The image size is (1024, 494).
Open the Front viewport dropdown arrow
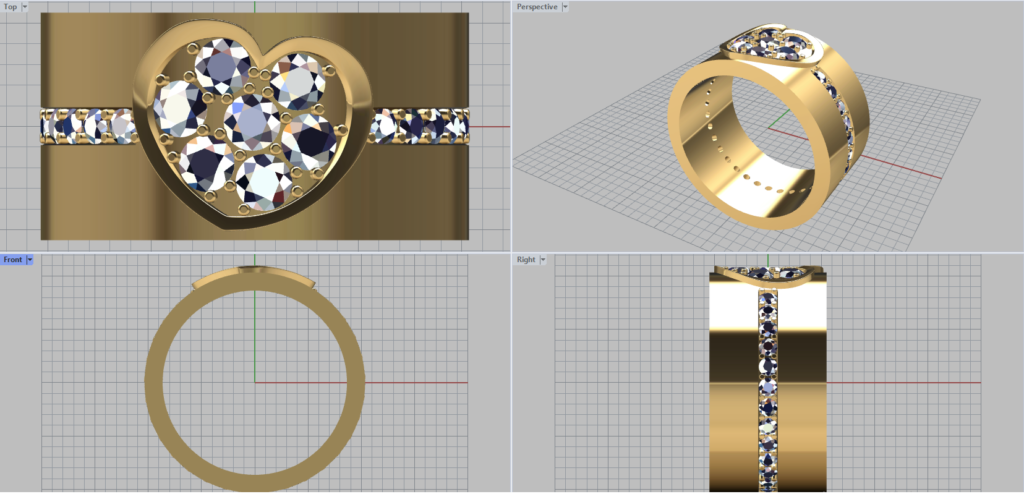tap(30, 260)
